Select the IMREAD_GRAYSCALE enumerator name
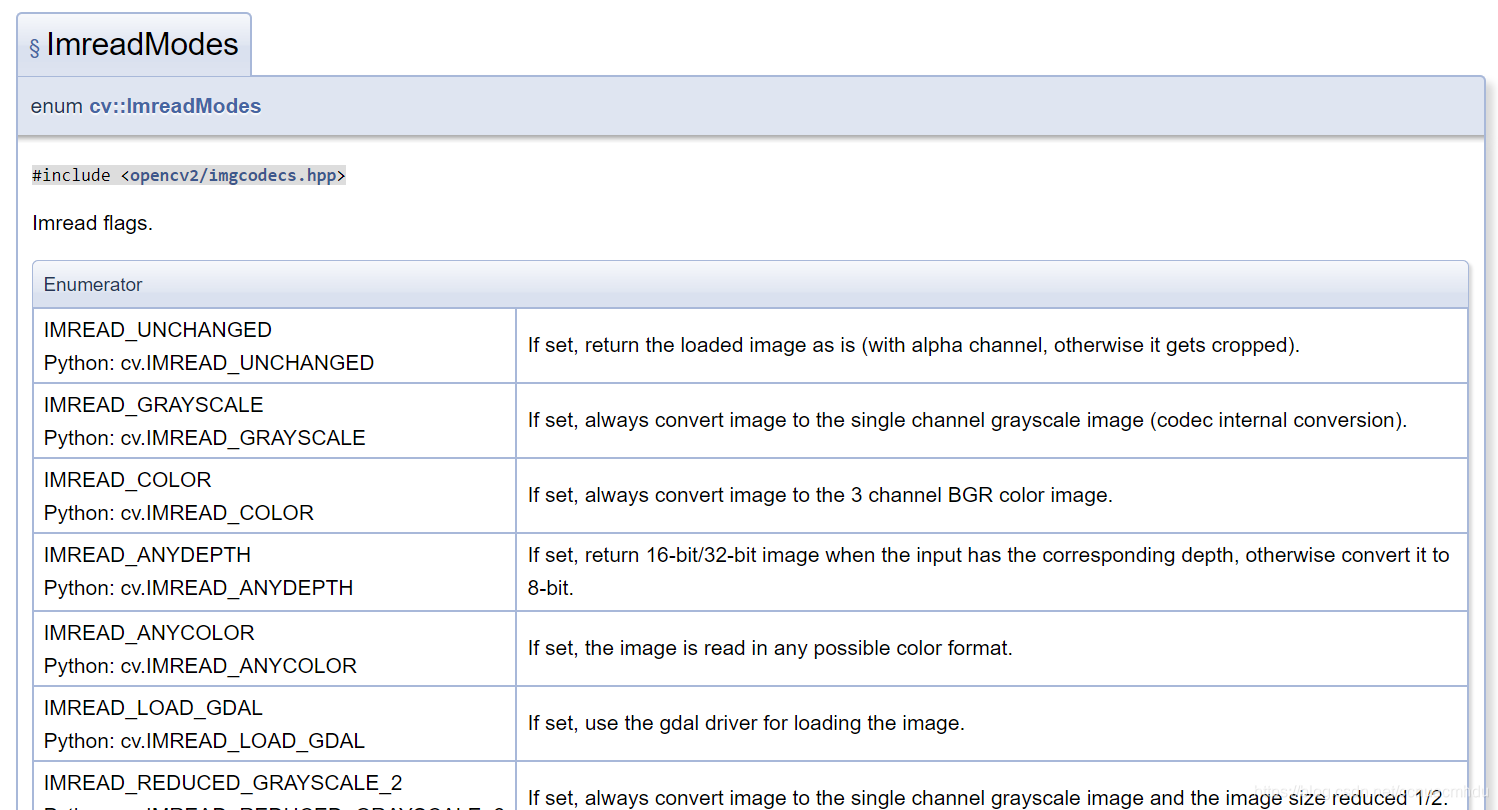This screenshot has width=1498, height=810. [x=154, y=405]
